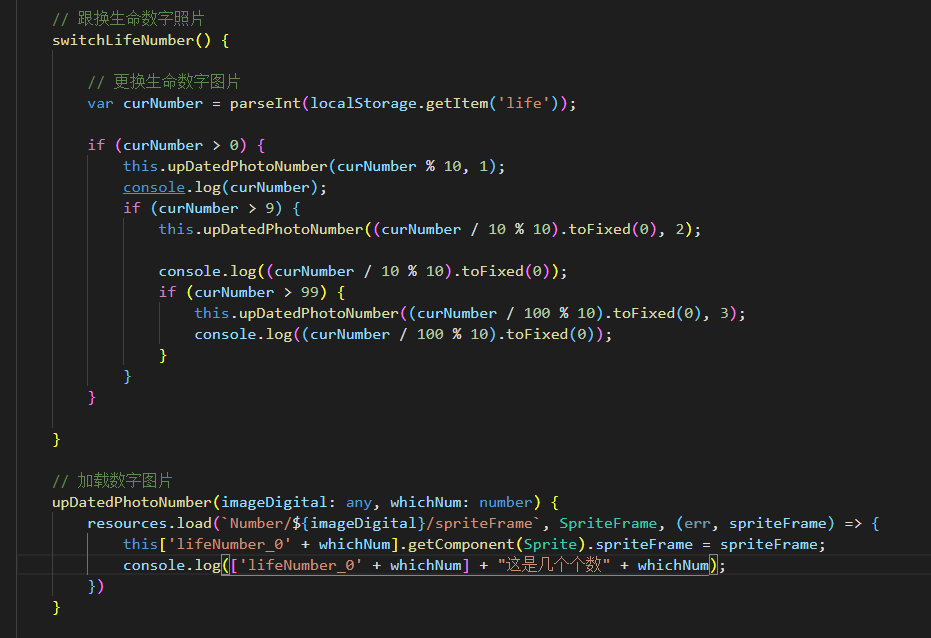Click the localStorage identifier
This screenshot has height=638, width=931.
point(363,103)
